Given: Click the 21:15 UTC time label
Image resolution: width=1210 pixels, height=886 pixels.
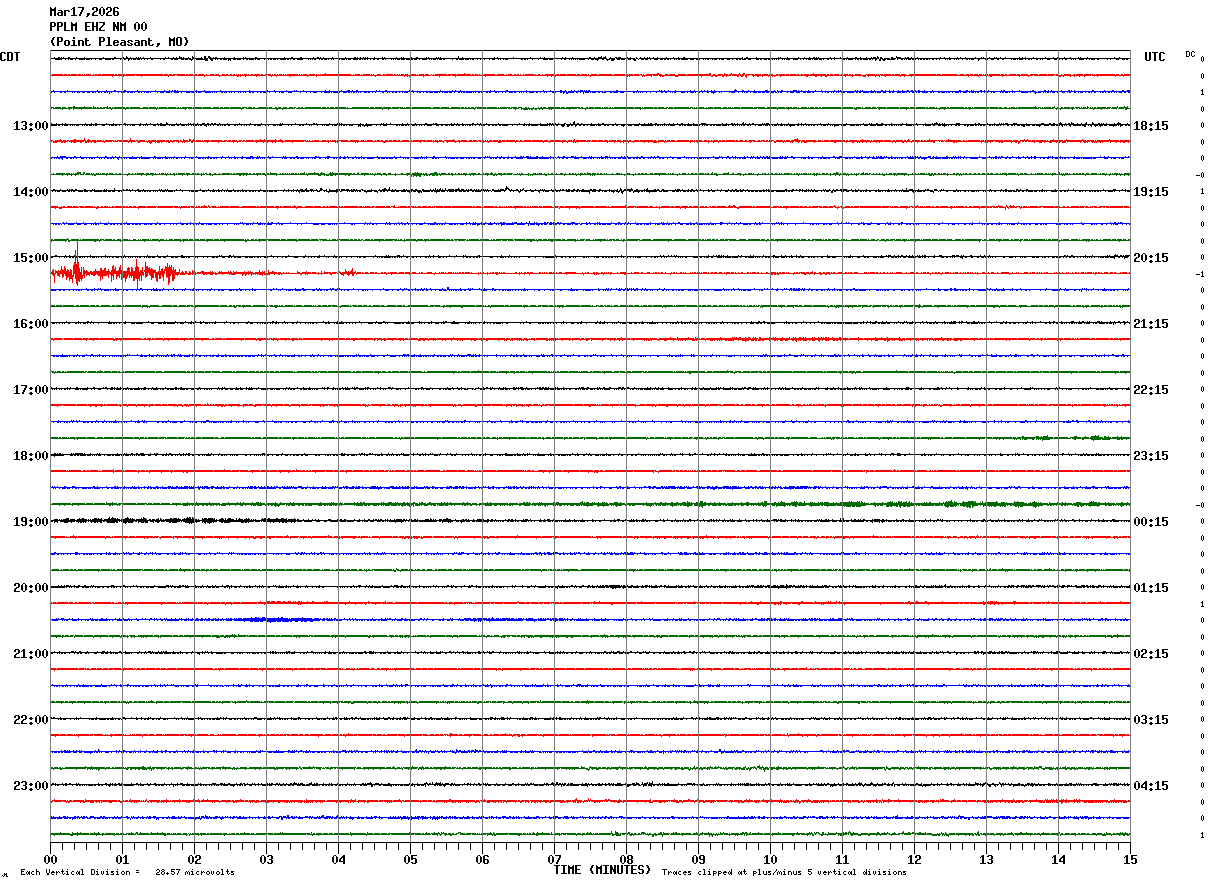Looking at the screenshot, I should pyautogui.click(x=1151, y=324).
